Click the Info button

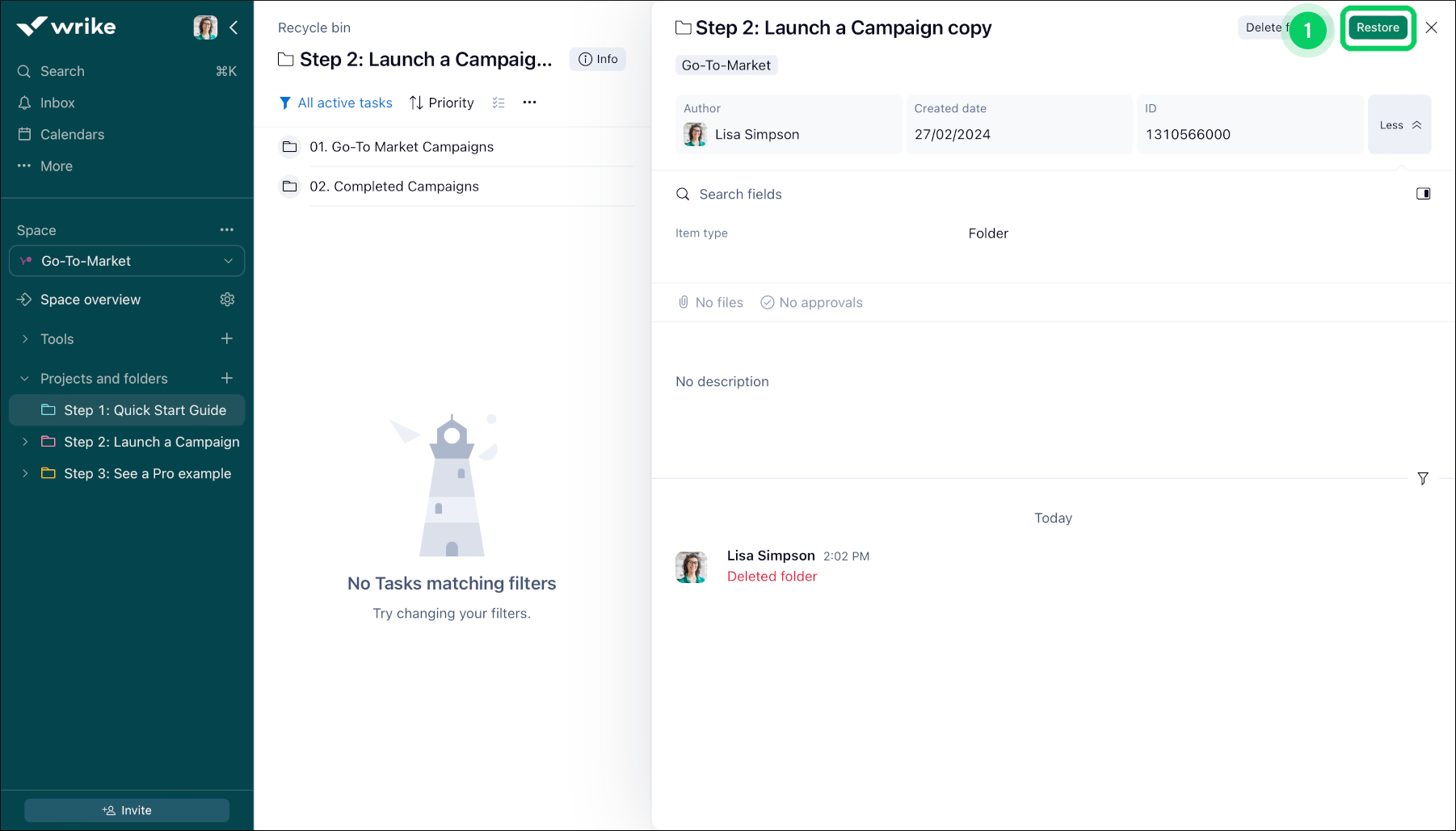tap(598, 59)
